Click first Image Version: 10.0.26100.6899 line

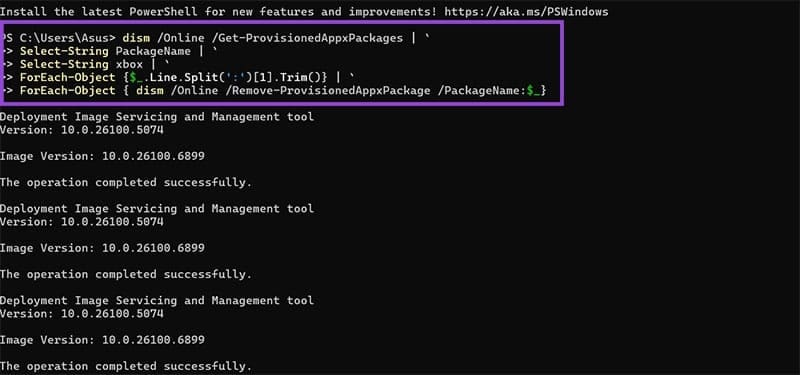102,156
